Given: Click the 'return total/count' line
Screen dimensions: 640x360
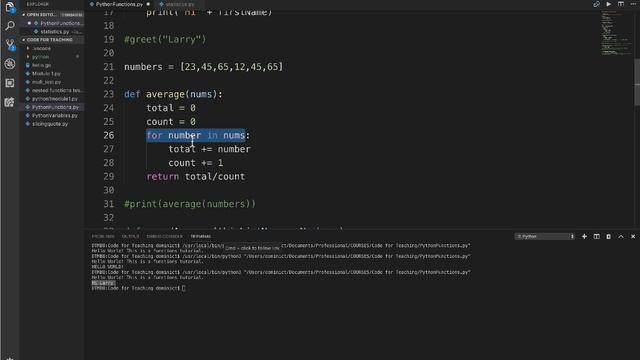Looking at the screenshot, I should click(x=196, y=176).
